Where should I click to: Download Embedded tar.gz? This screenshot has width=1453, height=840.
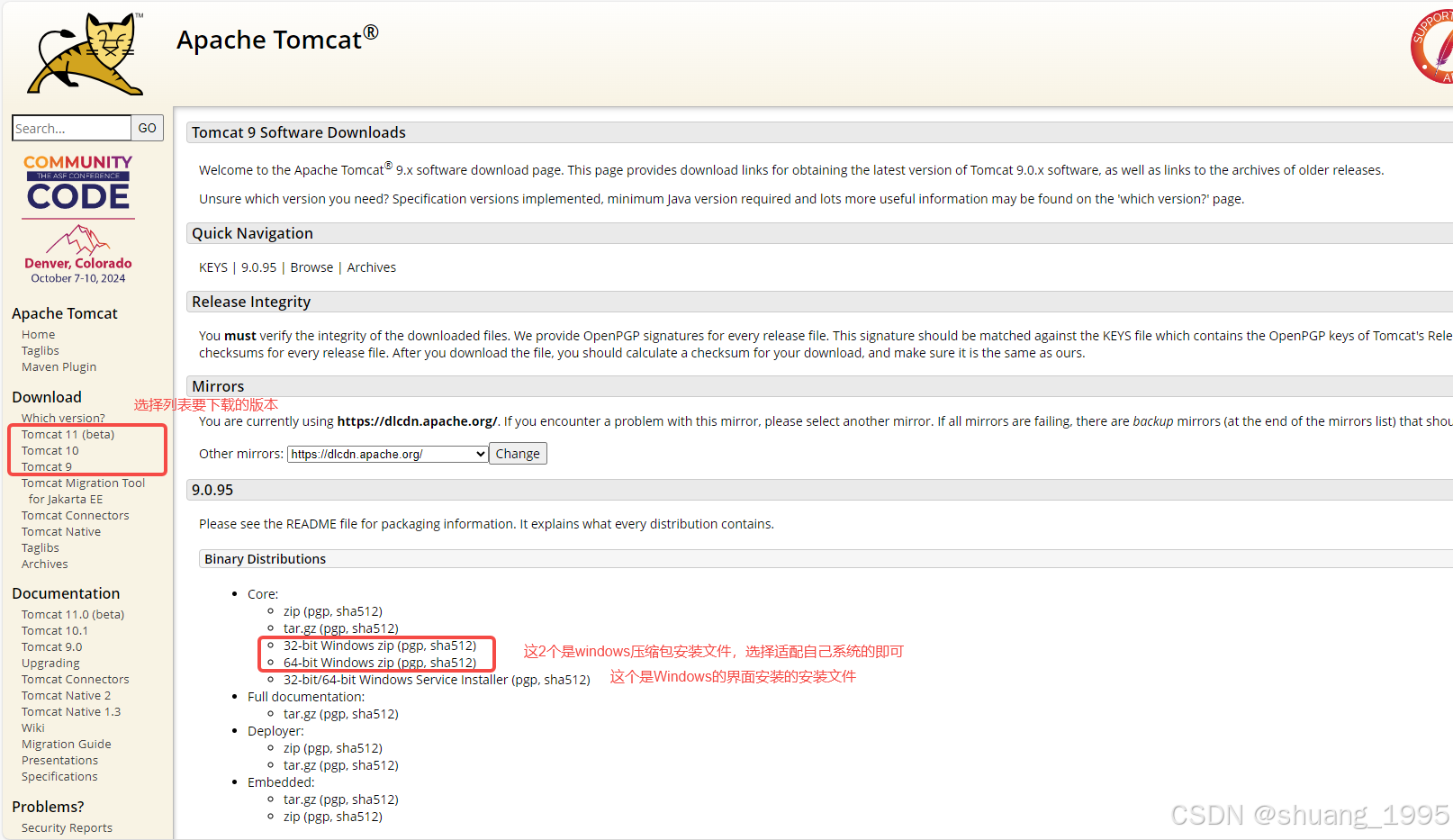pyautogui.click(x=300, y=799)
